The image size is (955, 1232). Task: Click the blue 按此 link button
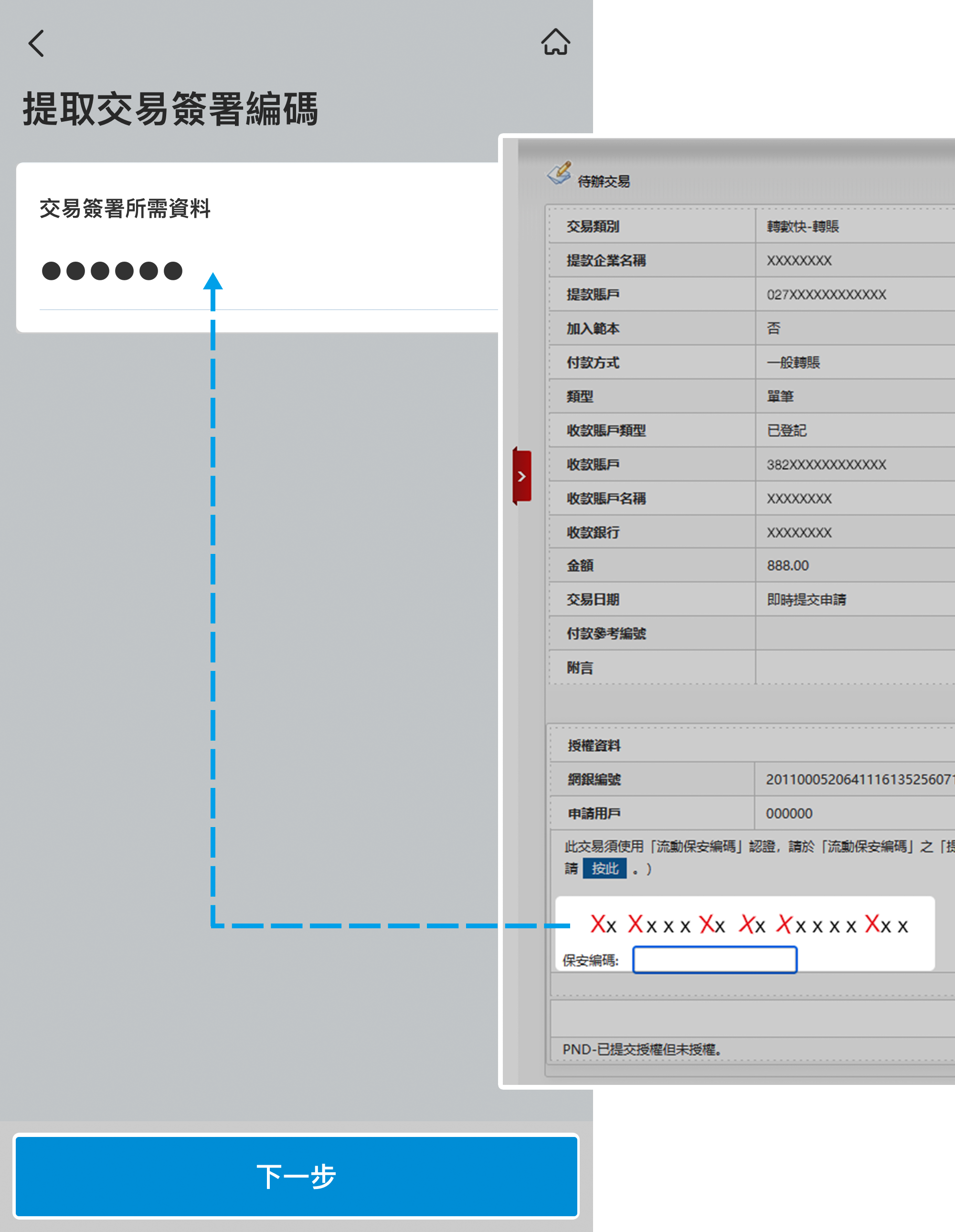(x=604, y=868)
